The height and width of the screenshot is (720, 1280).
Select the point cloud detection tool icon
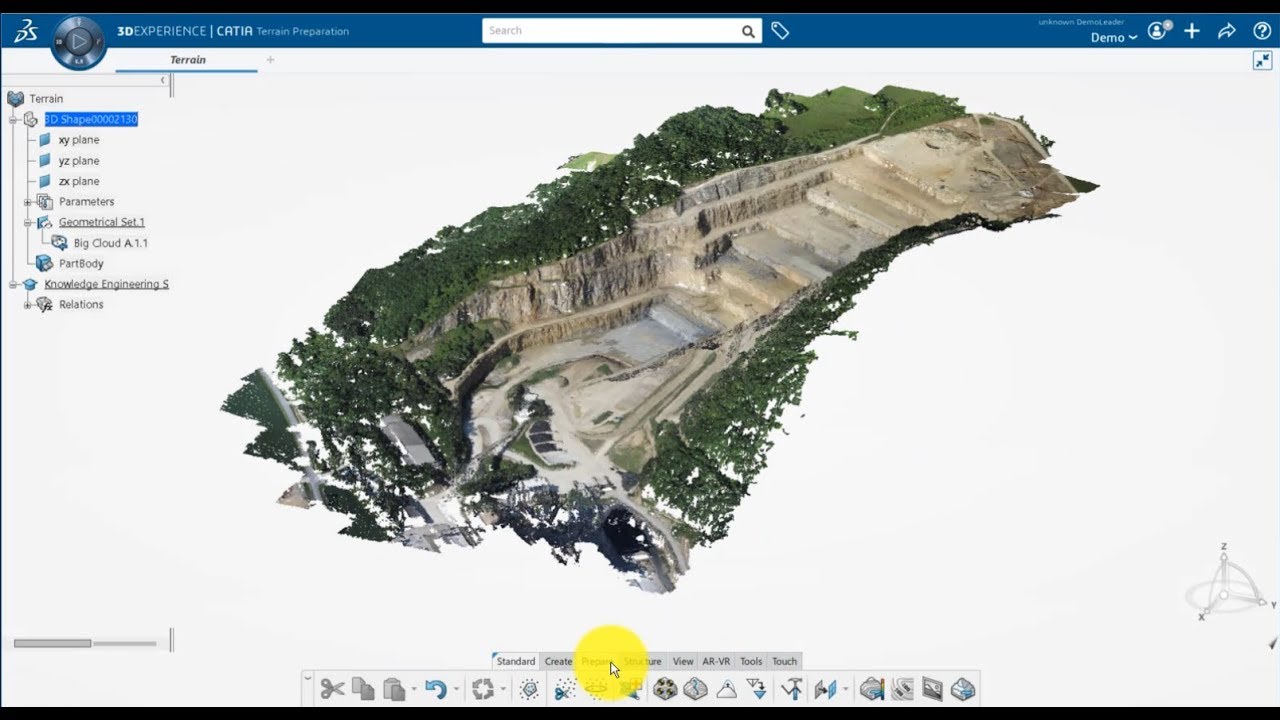tap(530, 690)
